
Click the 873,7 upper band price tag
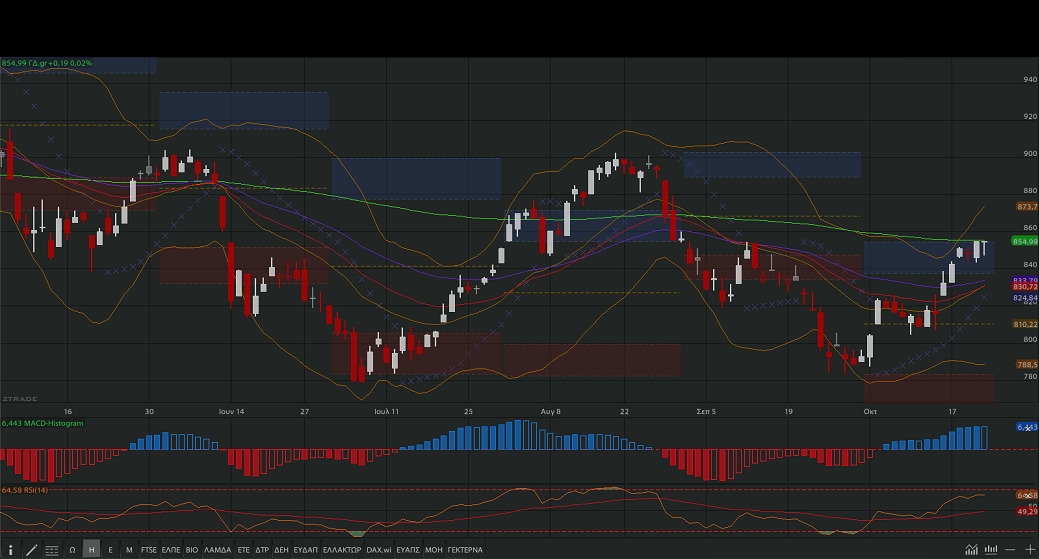(x=1027, y=207)
